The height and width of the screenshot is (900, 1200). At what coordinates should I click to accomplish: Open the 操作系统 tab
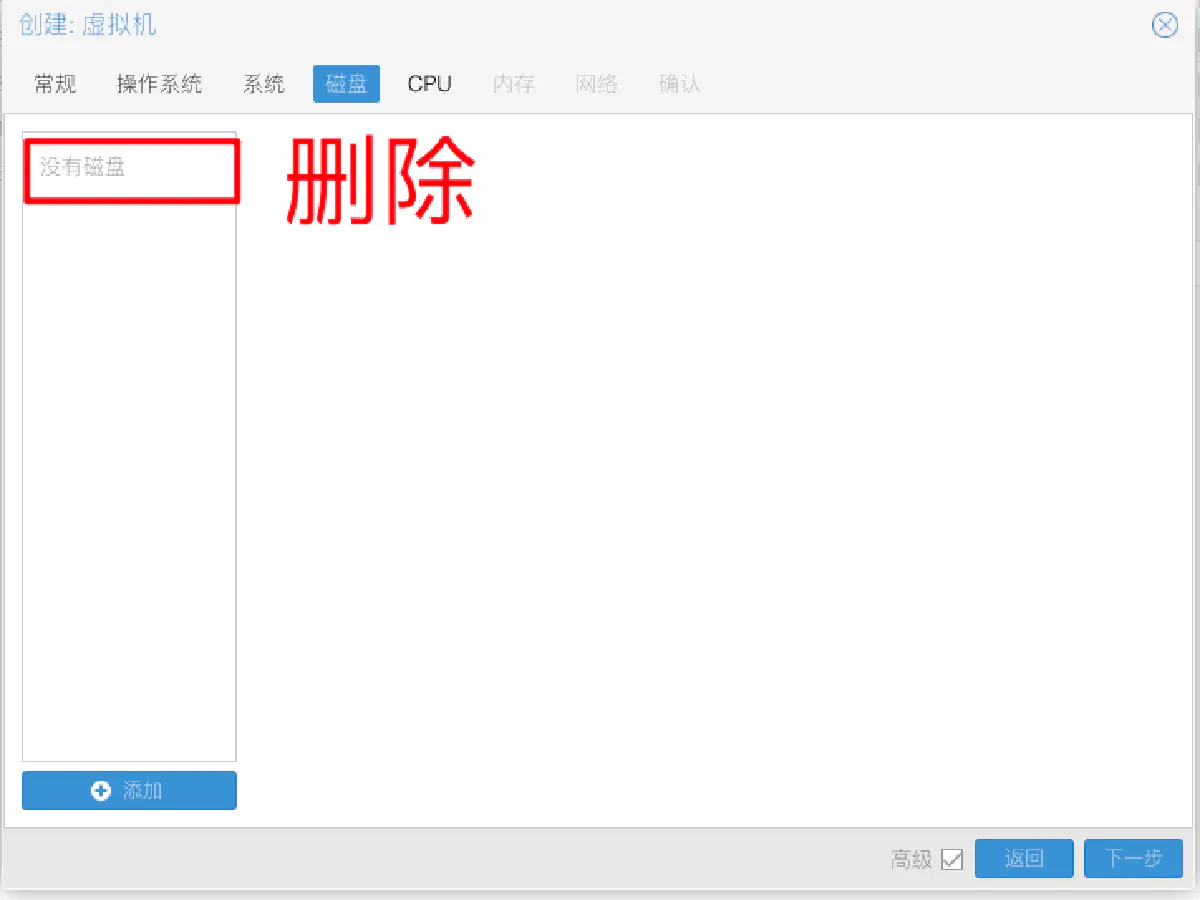click(159, 84)
